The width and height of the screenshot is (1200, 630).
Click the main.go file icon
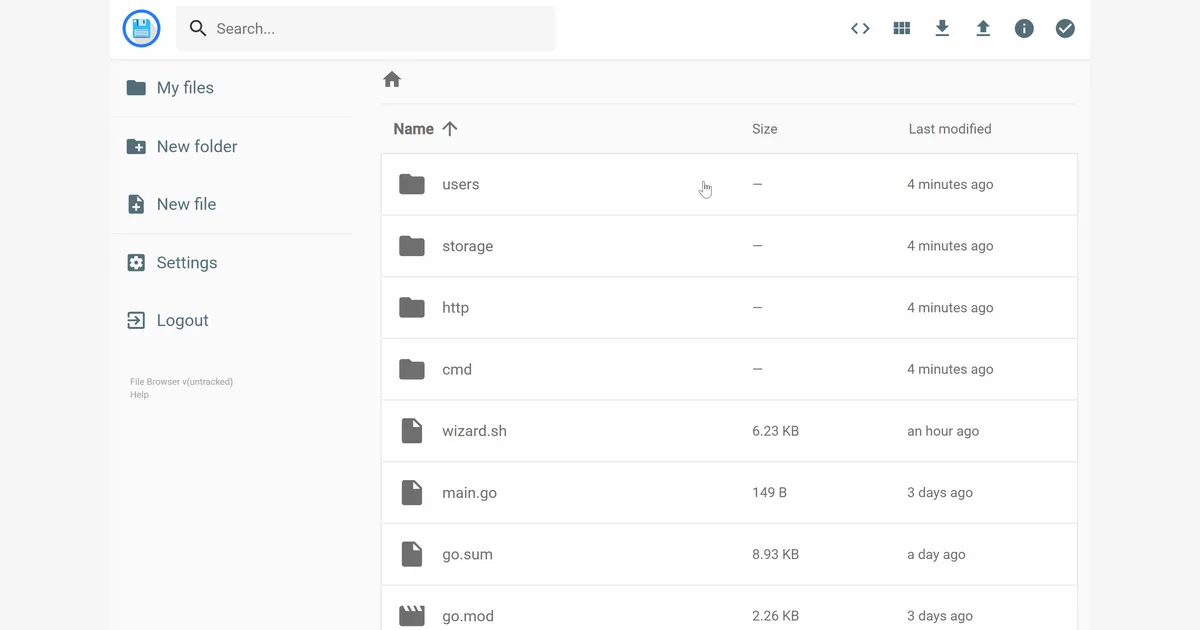pos(412,493)
